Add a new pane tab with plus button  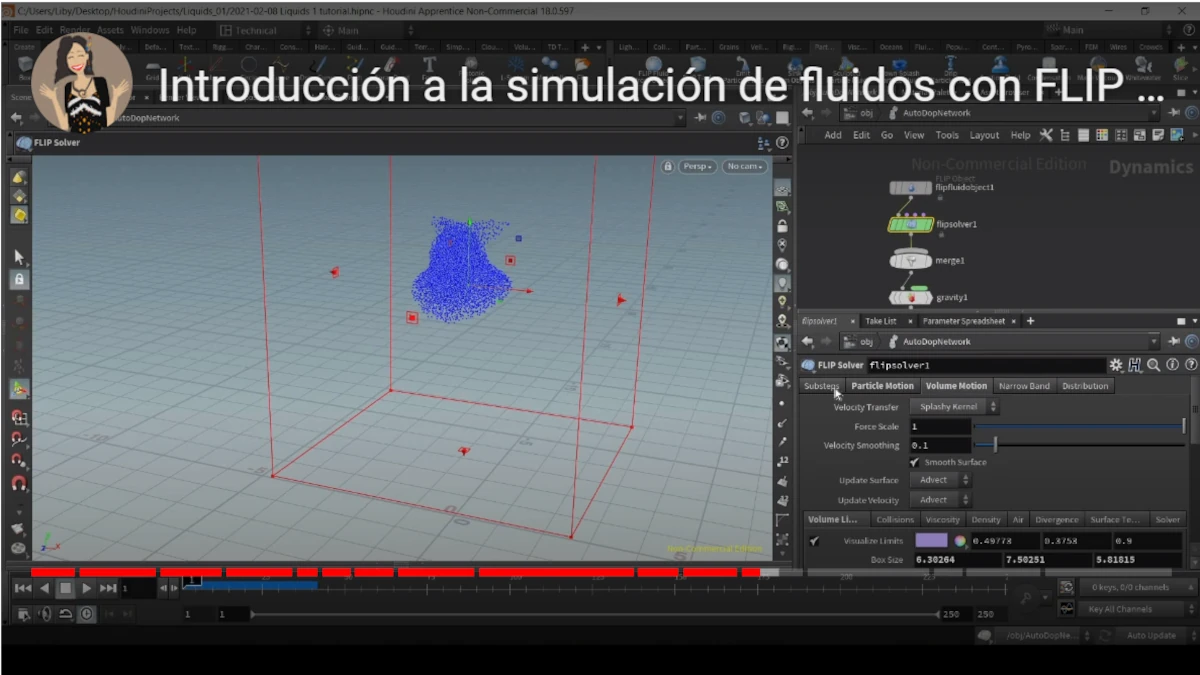(1030, 321)
